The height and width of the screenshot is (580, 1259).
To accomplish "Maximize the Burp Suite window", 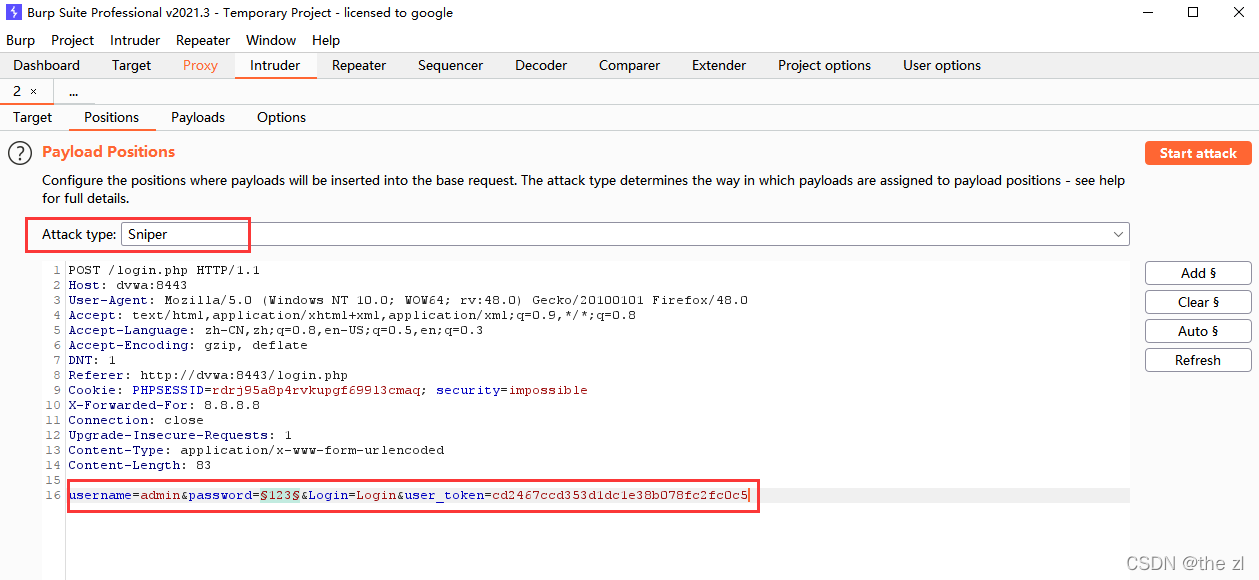I will click(x=1193, y=13).
